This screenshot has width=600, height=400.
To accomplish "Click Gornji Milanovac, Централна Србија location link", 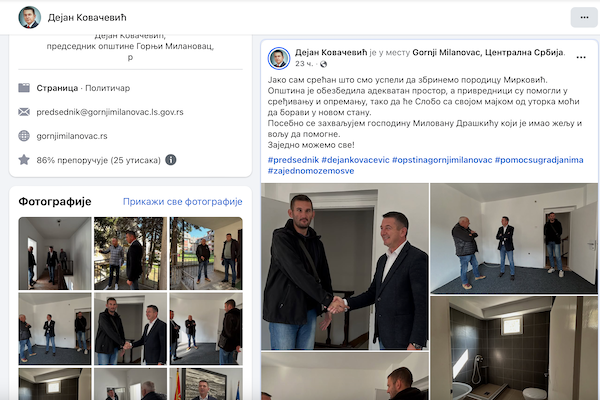I will click(x=488, y=52).
